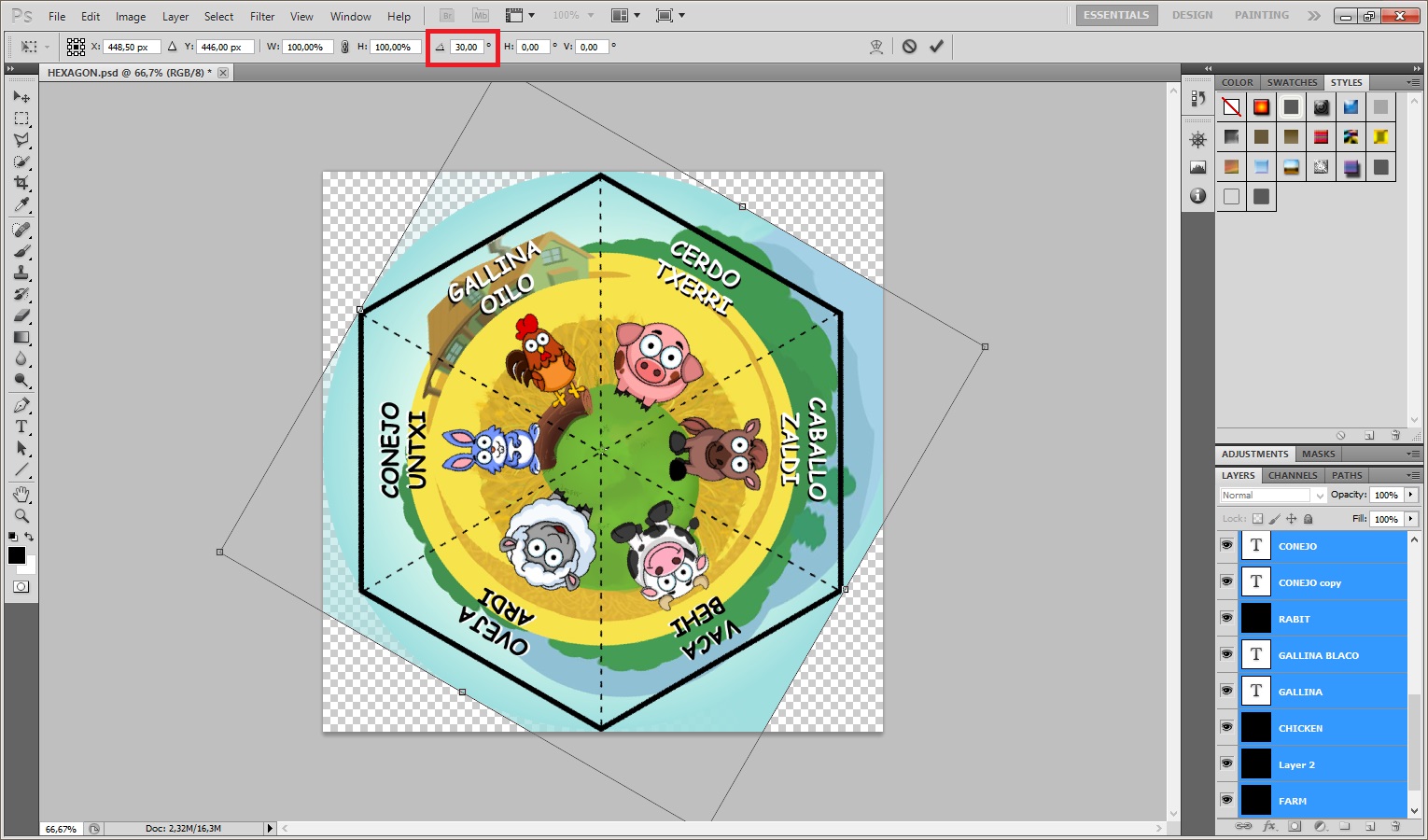Launch Adobe Bridge from the top bar
Viewport: 1428px width, 840px height.
pos(446,16)
